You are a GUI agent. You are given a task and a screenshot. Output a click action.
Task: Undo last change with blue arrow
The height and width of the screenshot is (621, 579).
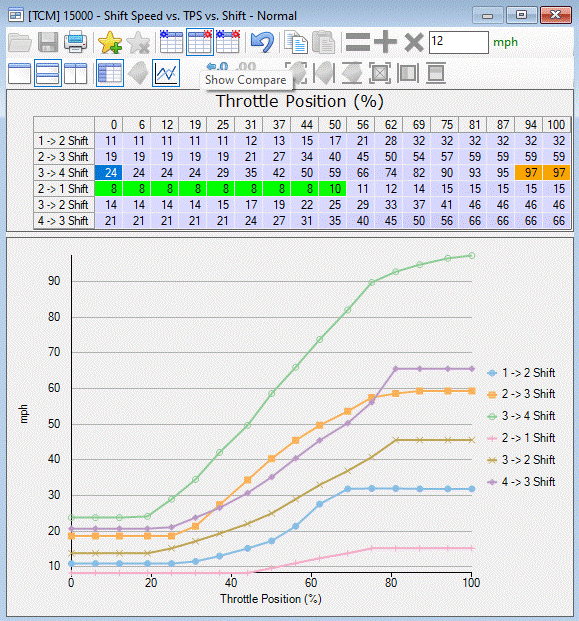[262, 42]
